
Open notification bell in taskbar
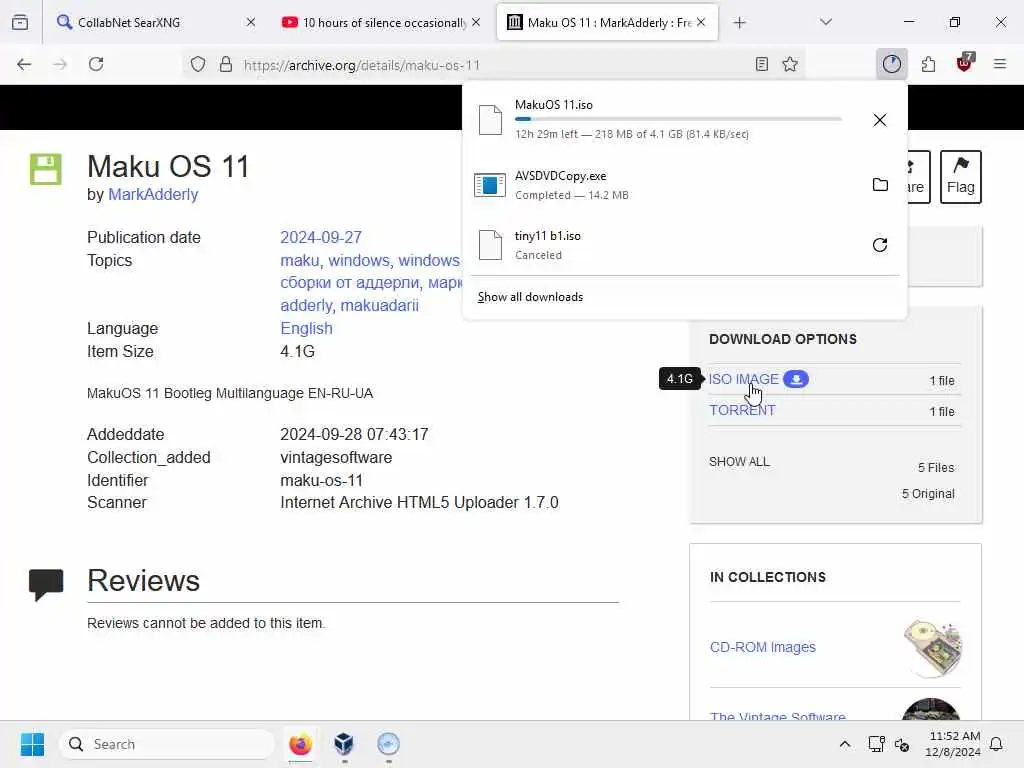(996, 744)
